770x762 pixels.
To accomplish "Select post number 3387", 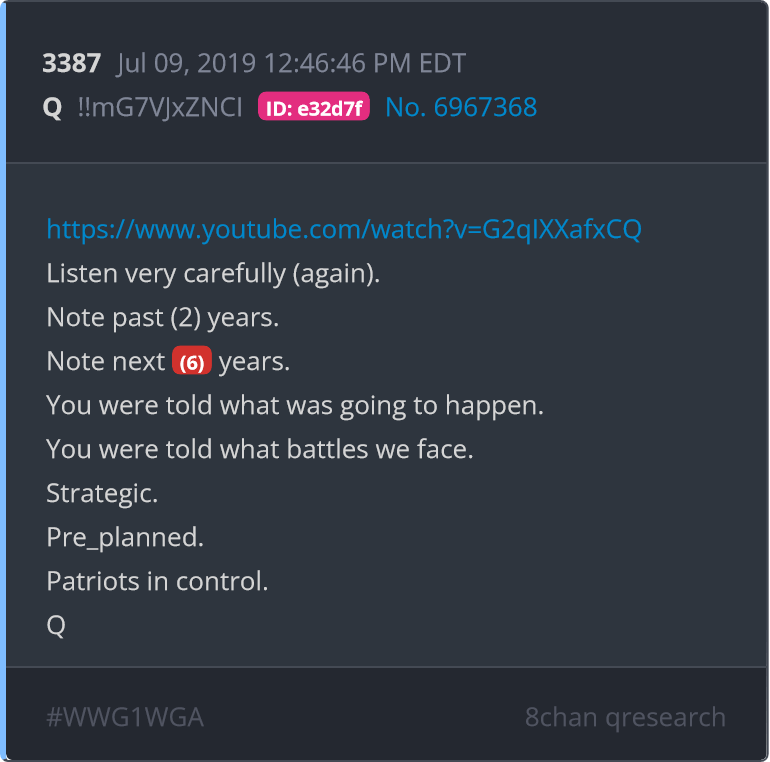I will tap(72, 63).
